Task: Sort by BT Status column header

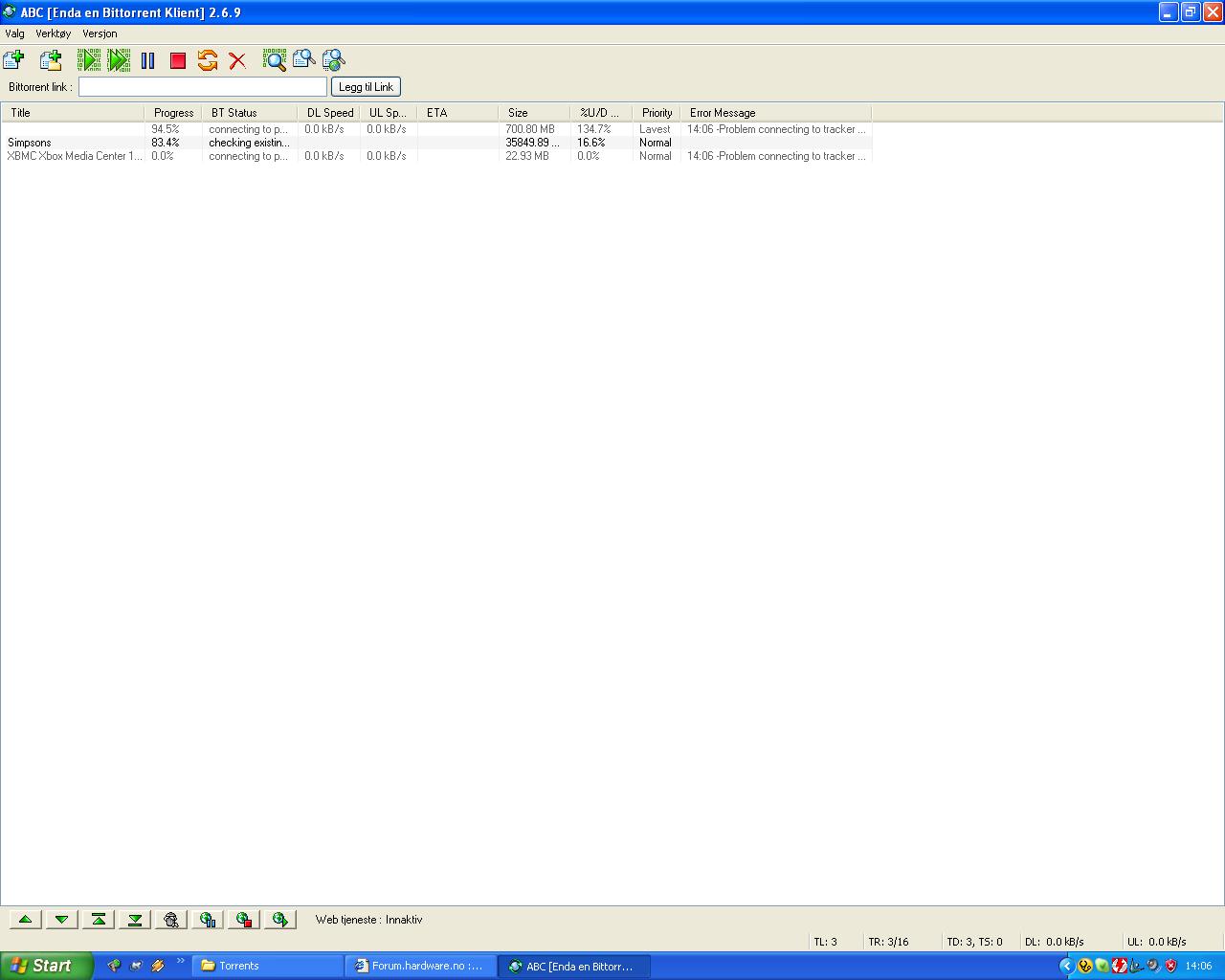Action: pyautogui.click(x=249, y=113)
